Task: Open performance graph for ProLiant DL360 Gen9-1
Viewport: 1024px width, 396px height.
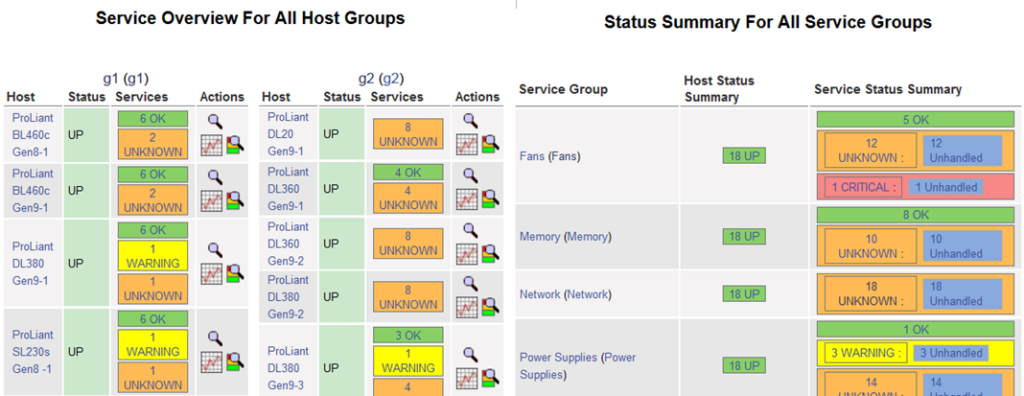Action: coord(467,198)
